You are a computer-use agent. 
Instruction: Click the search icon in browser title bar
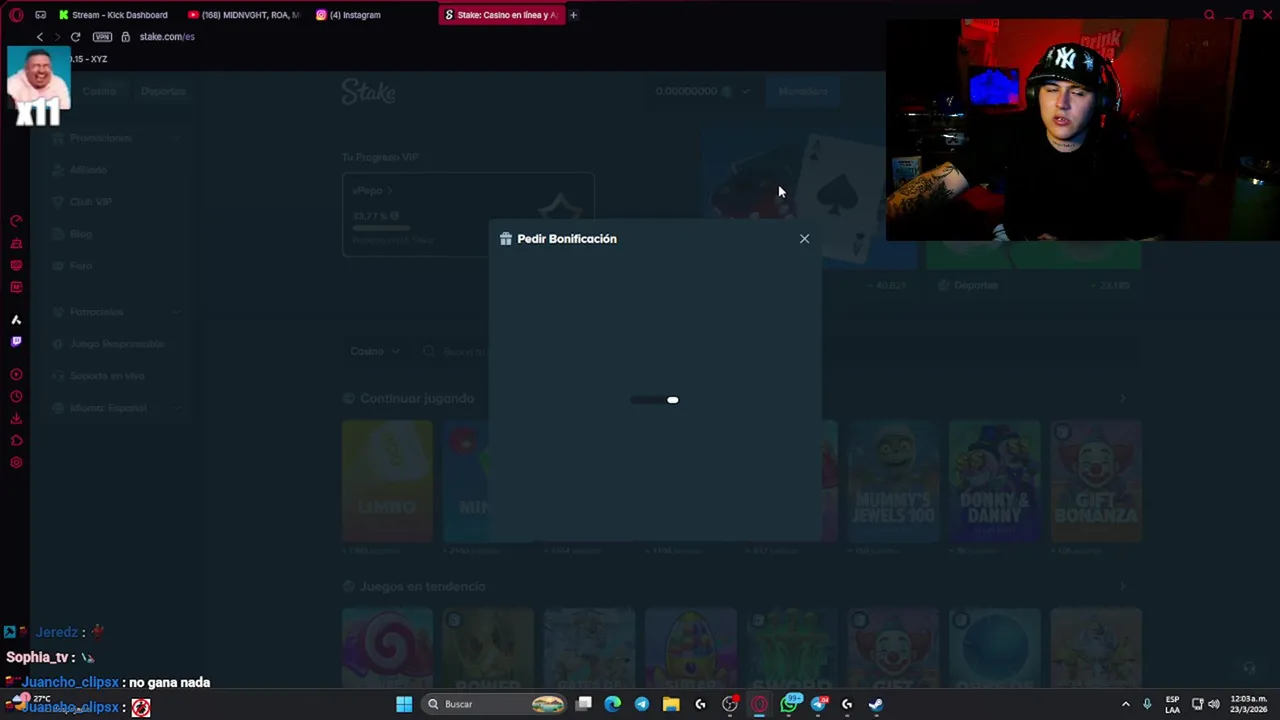[1209, 15]
